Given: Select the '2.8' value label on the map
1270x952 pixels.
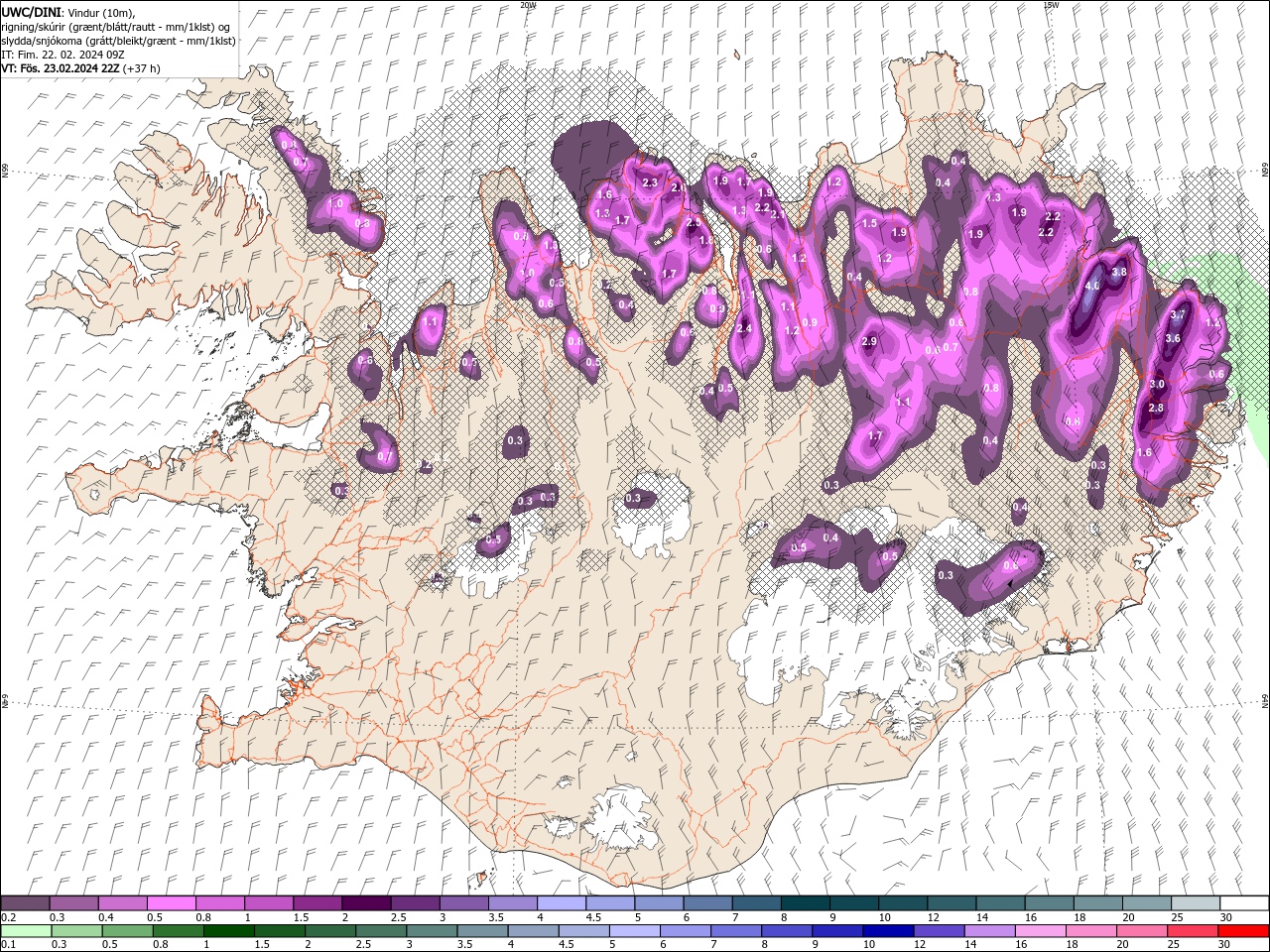Looking at the screenshot, I should pyautogui.click(x=1156, y=408).
